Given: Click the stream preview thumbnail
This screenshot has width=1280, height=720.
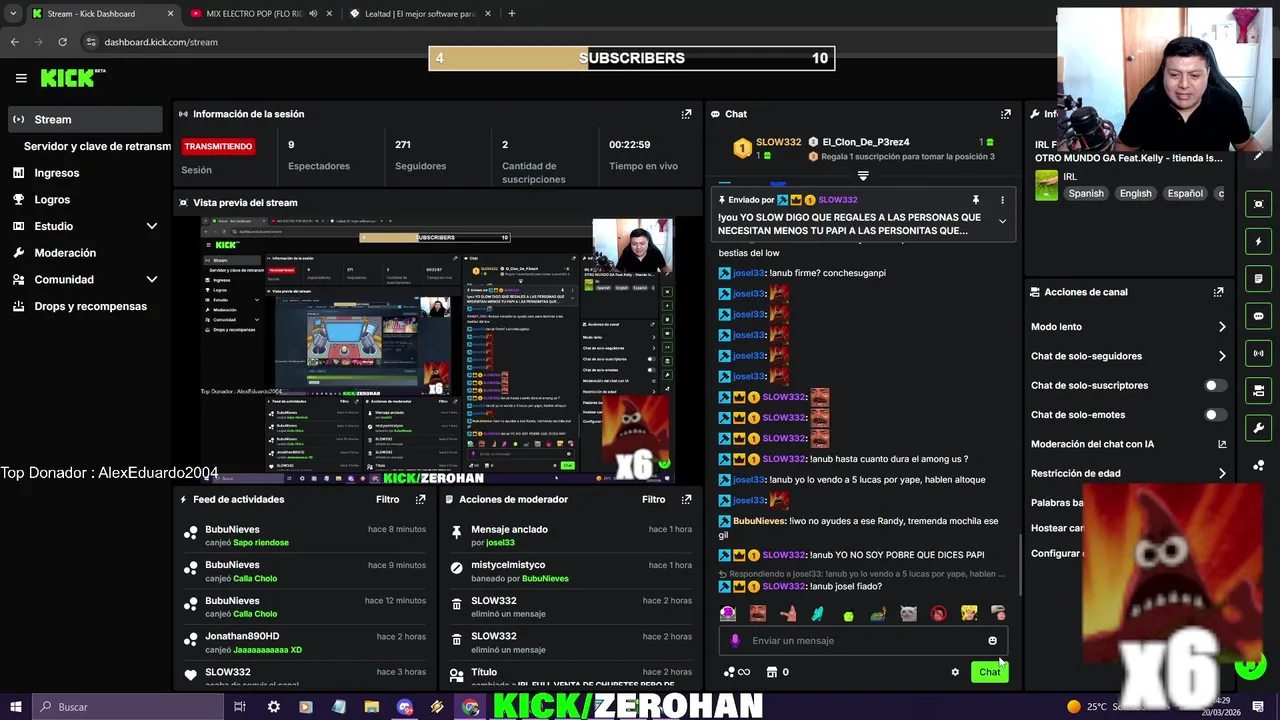Looking at the screenshot, I should click(x=436, y=350).
